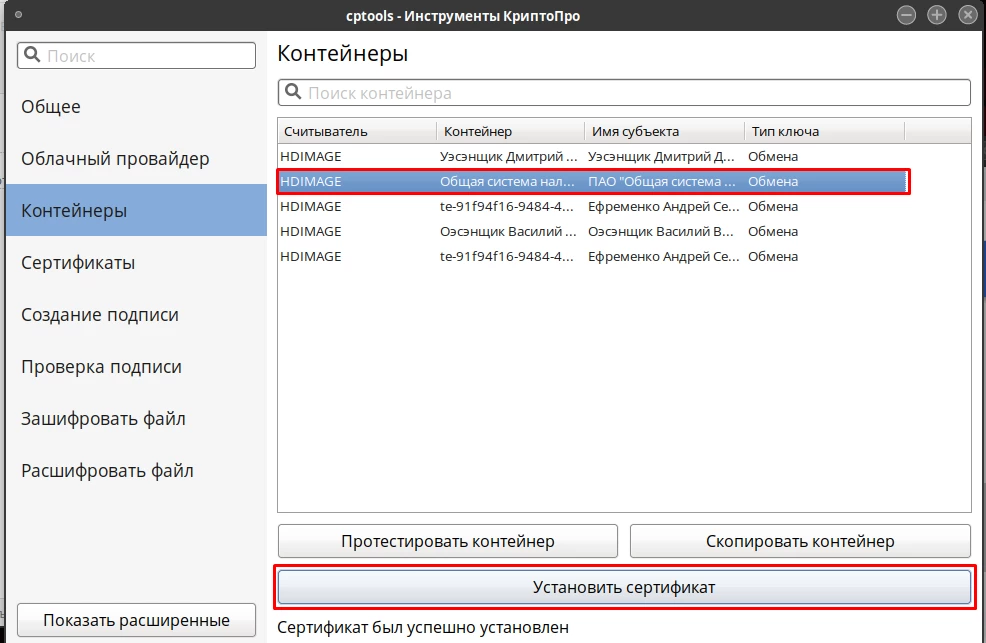Sort by the Тип ключа column header
986x643 pixels.
point(825,131)
